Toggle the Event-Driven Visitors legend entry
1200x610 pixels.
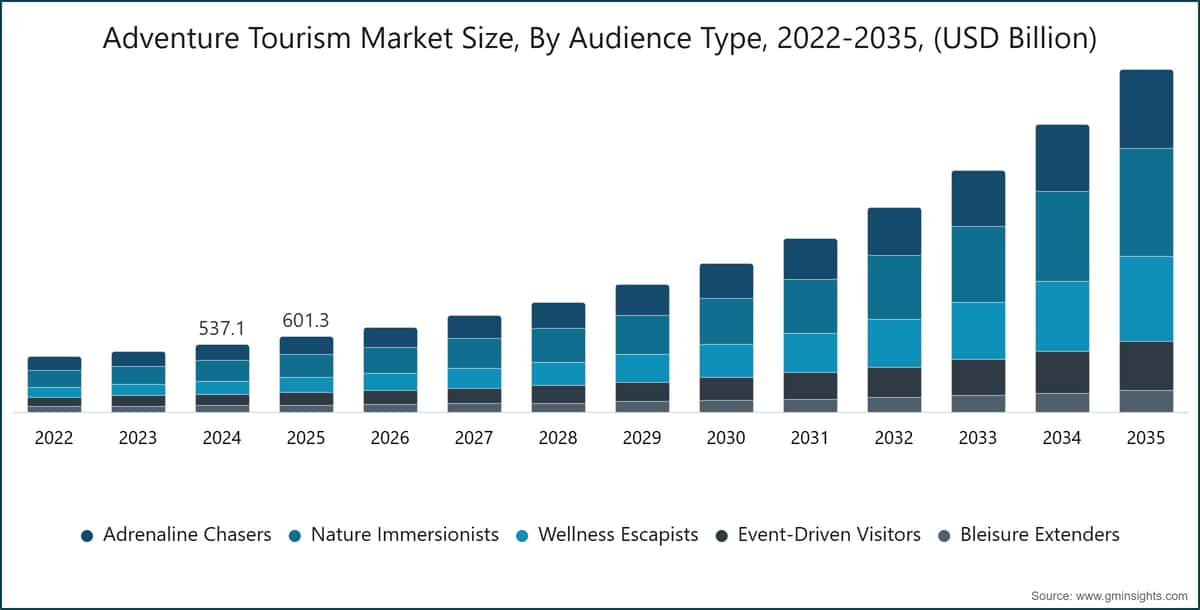[818, 535]
